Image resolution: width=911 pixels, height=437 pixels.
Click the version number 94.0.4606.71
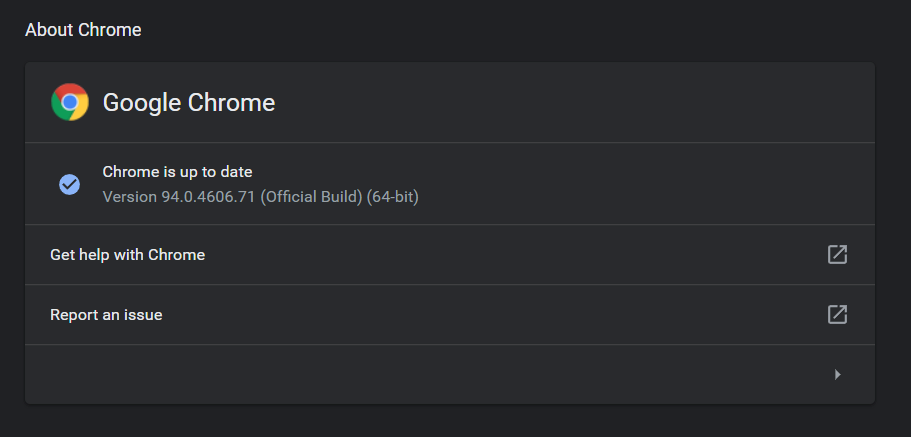[208, 197]
